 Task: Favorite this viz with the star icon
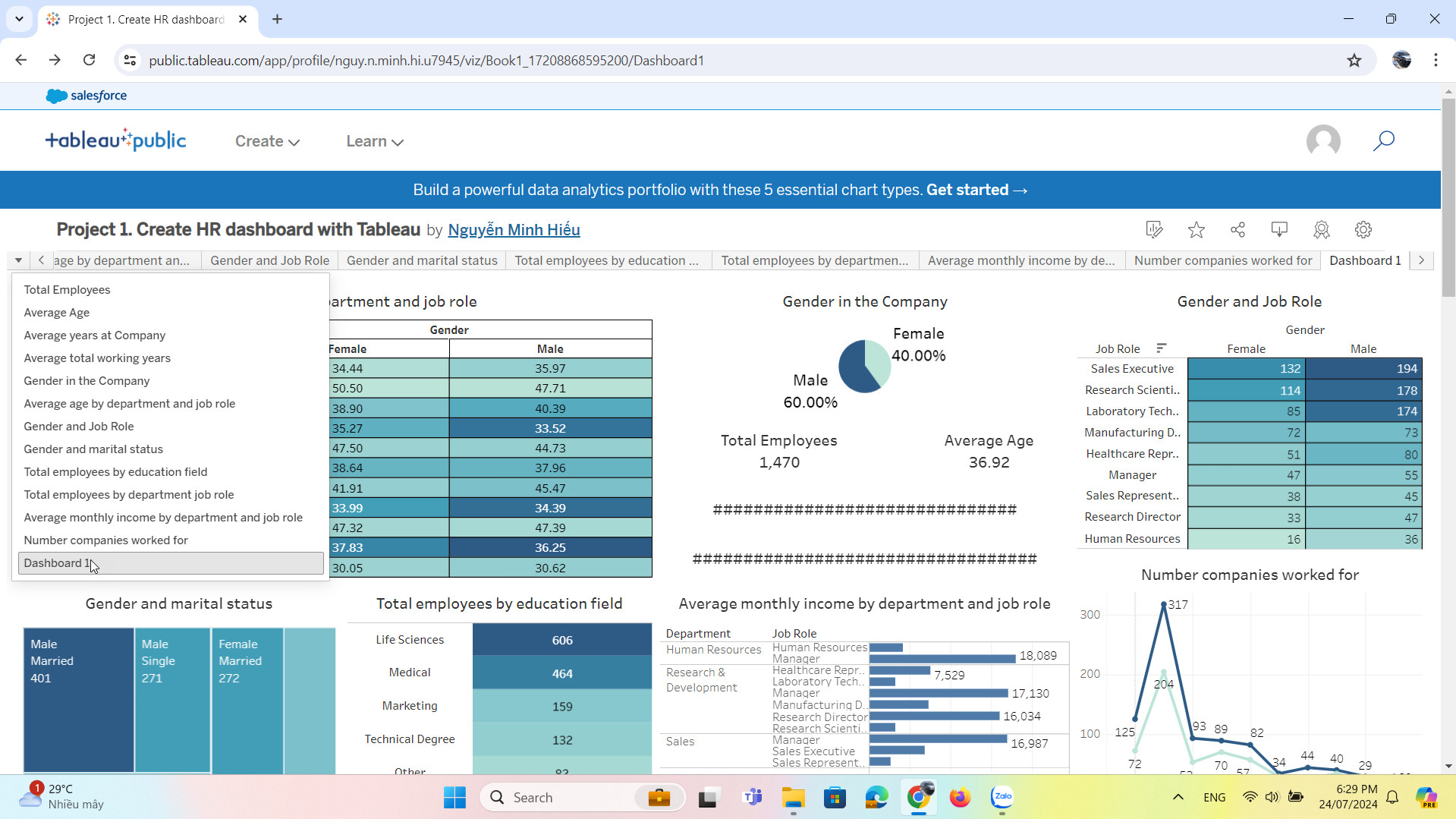(1197, 229)
